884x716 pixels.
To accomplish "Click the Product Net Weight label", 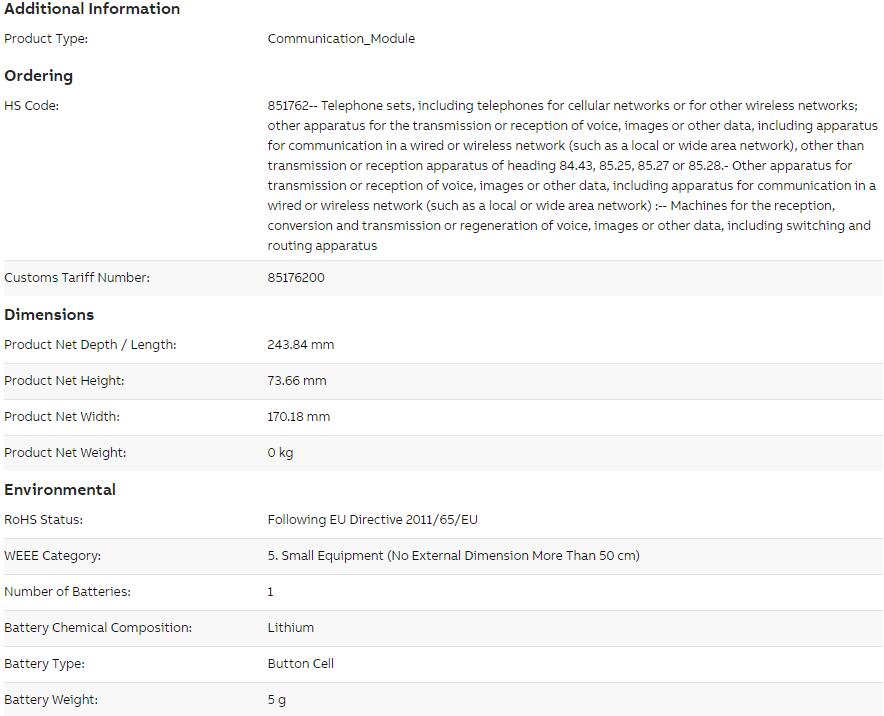I will [65, 453].
